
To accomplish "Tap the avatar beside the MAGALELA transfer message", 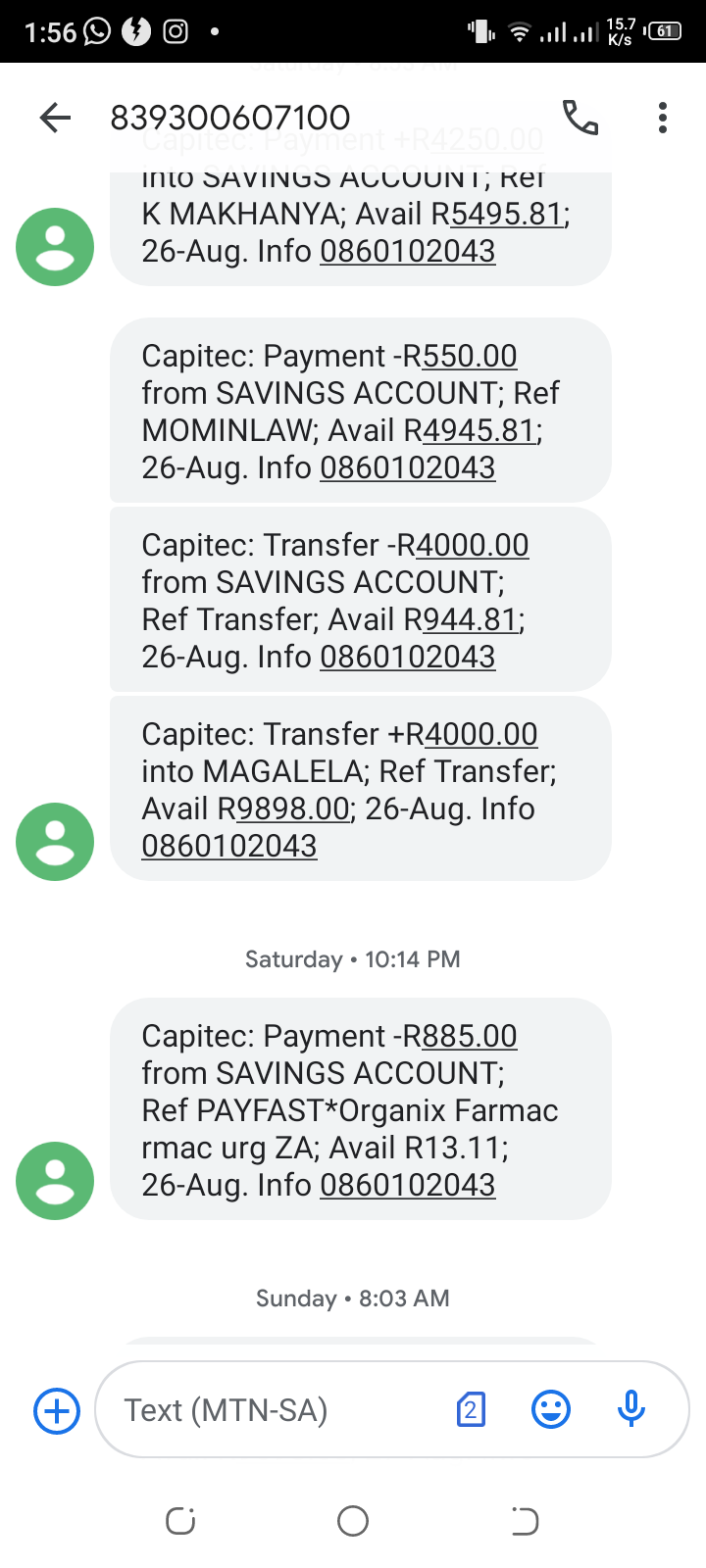I will 55,842.
